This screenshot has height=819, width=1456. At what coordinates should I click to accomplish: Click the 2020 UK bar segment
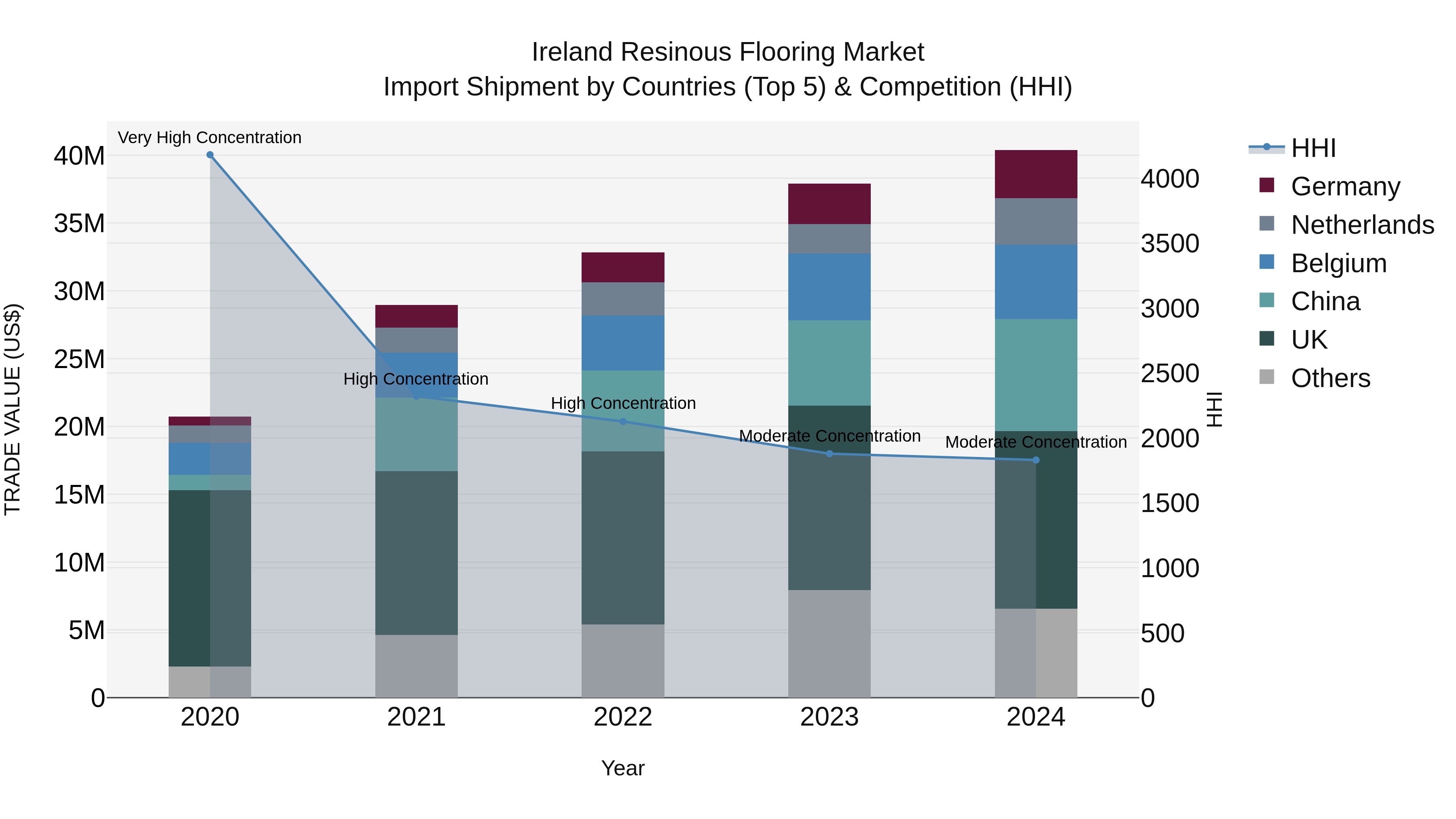[210, 578]
